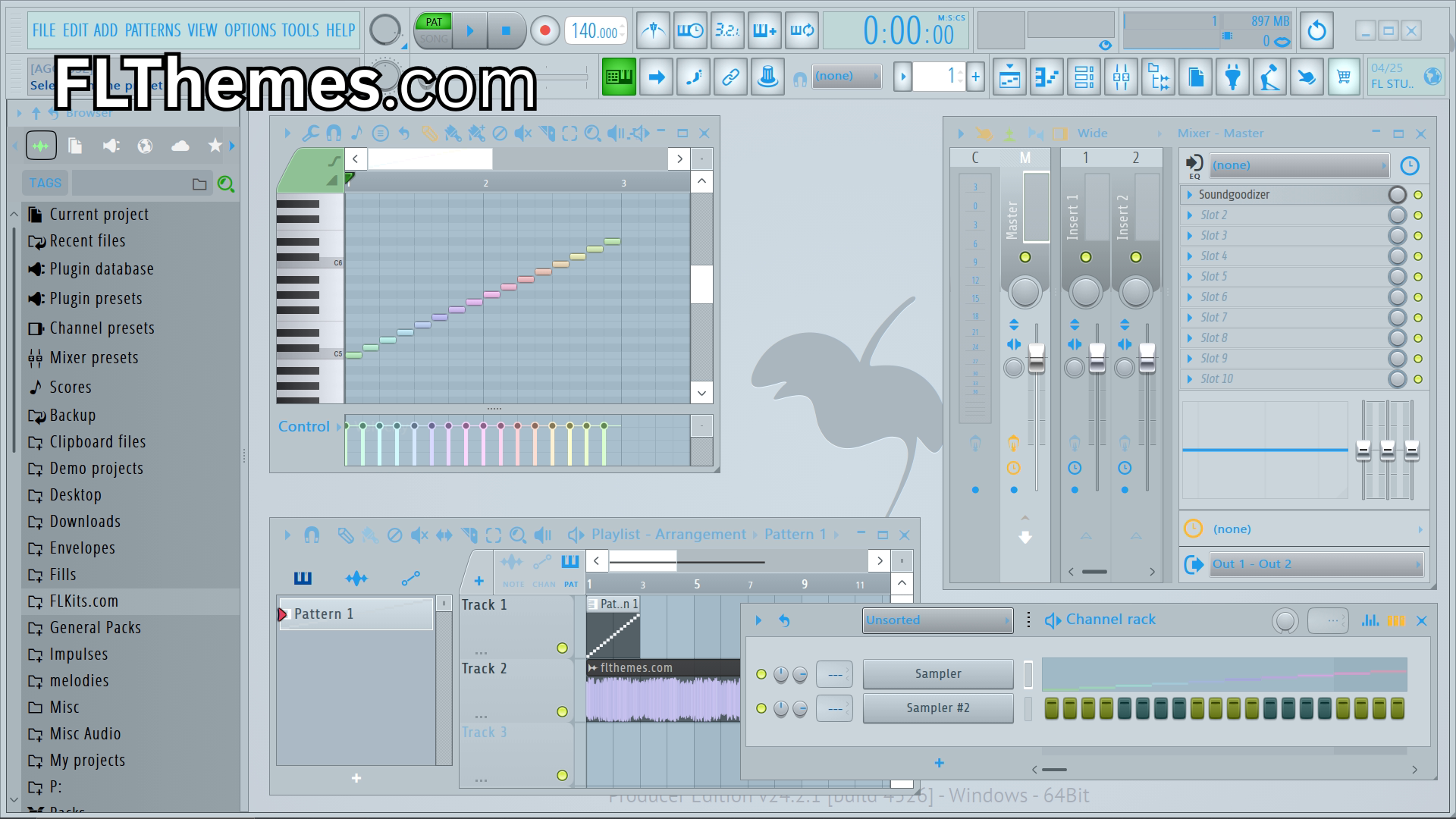This screenshot has width=1456, height=819.
Task: Click the Sampler channel button
Action: [938, 674]
